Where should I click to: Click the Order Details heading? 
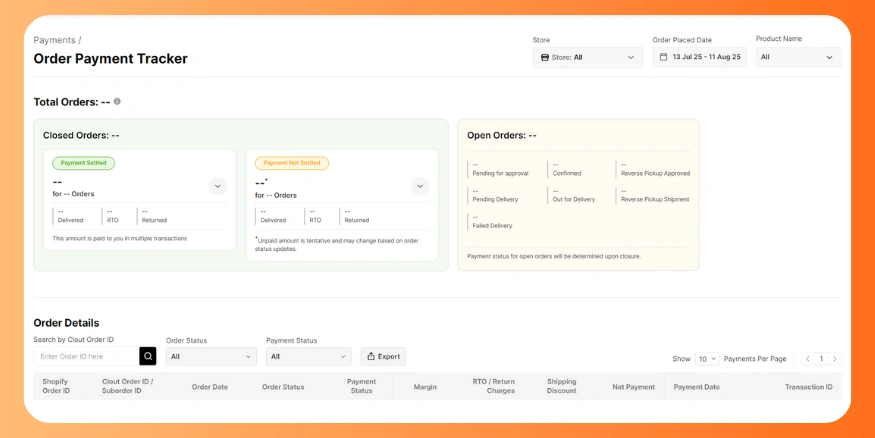pos(66,323)
